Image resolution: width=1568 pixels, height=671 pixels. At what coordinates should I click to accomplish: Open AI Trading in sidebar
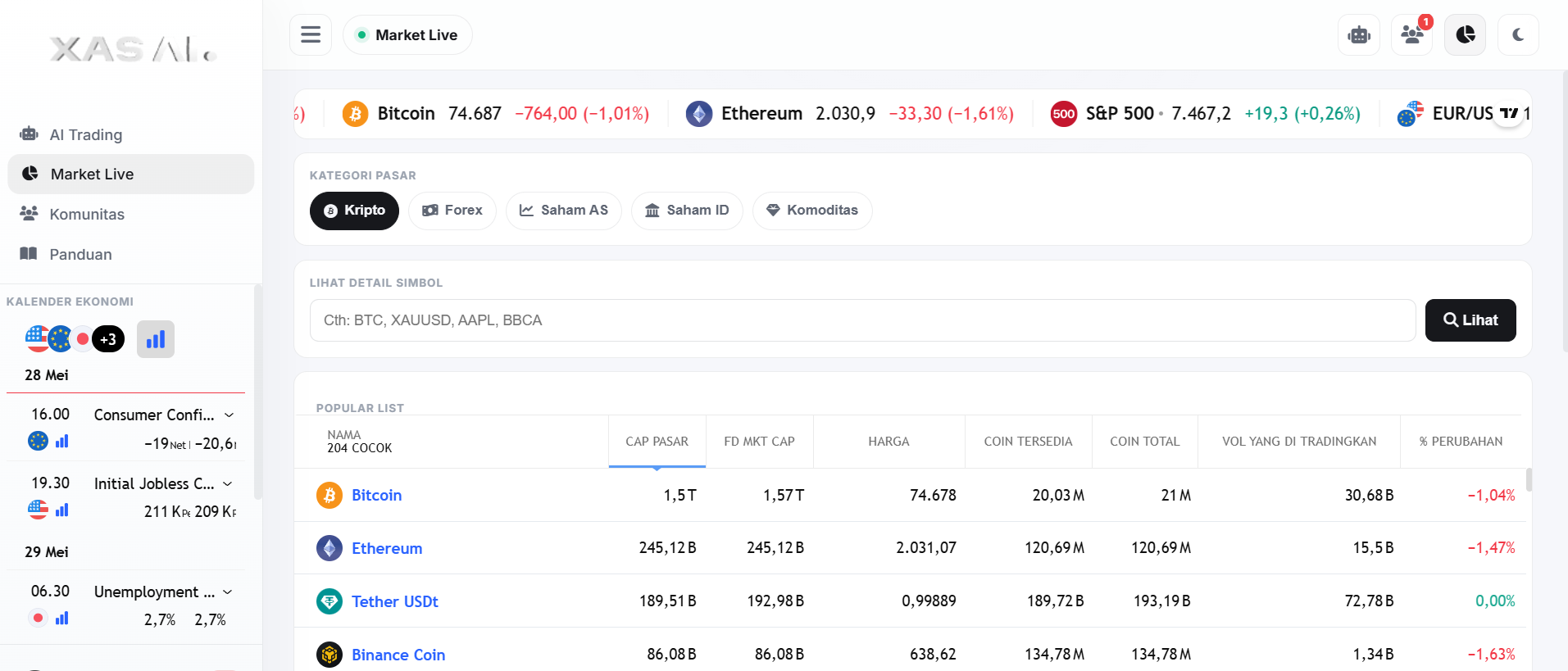(x=131, y=134)
